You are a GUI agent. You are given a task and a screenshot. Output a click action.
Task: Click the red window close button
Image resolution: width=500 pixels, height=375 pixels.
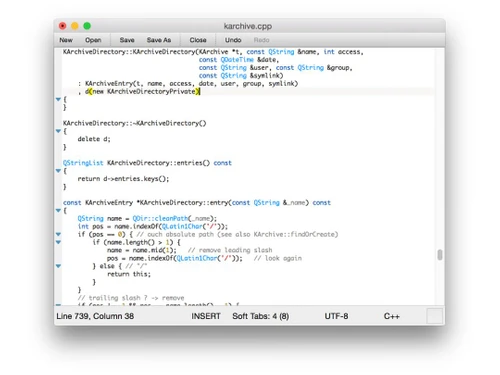[x=62, y=26]
